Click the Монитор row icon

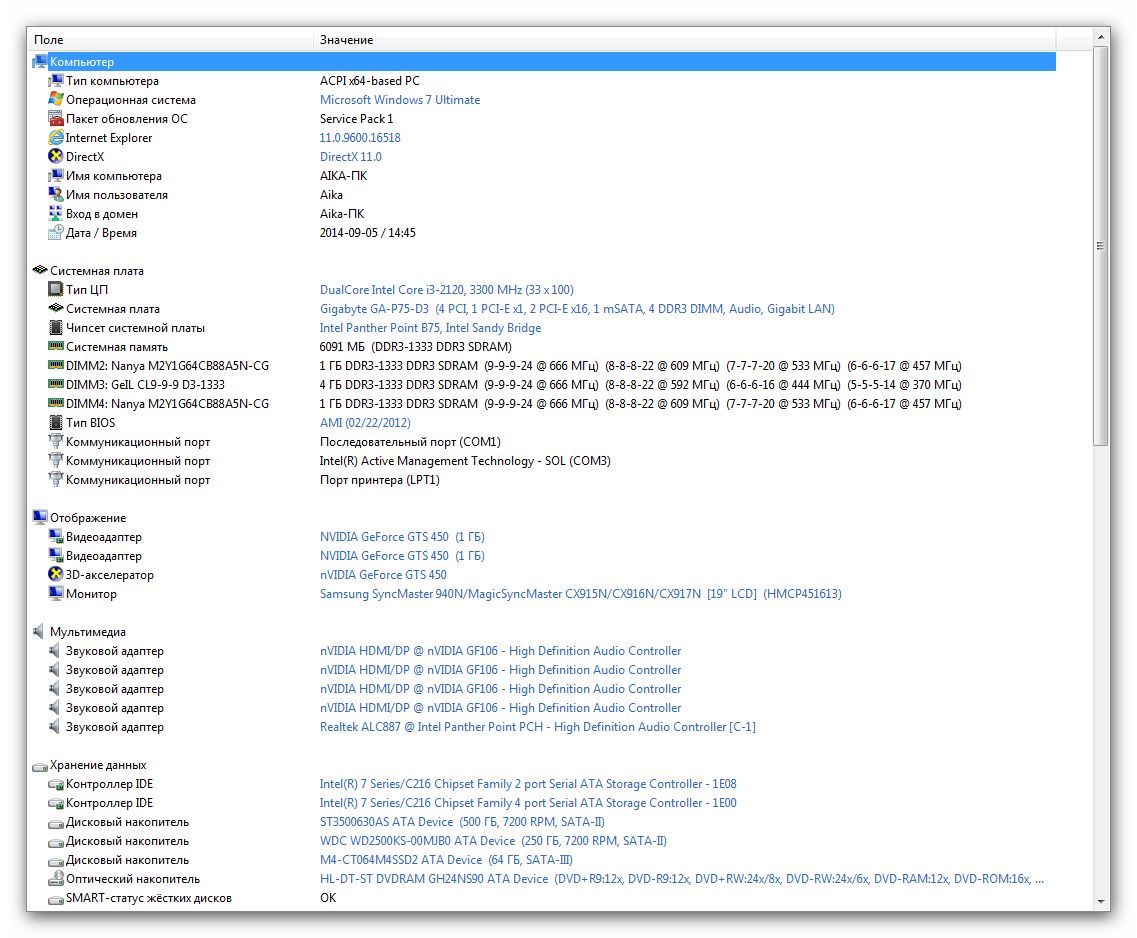pyautogui.click(x=56, y=594)
